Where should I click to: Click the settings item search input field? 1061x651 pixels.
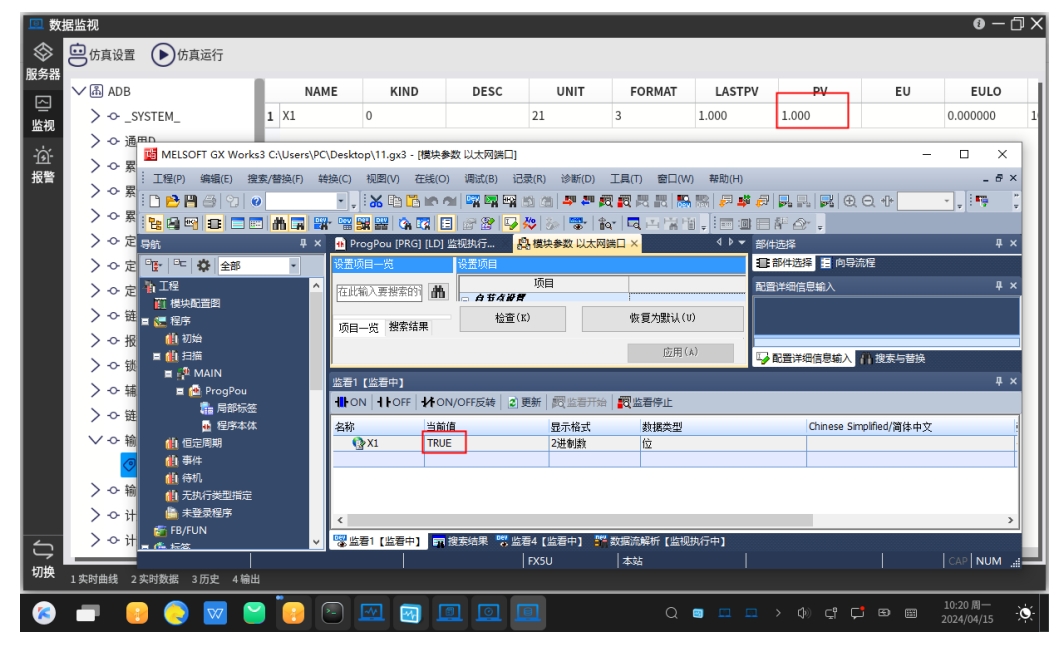coord(379,292)
